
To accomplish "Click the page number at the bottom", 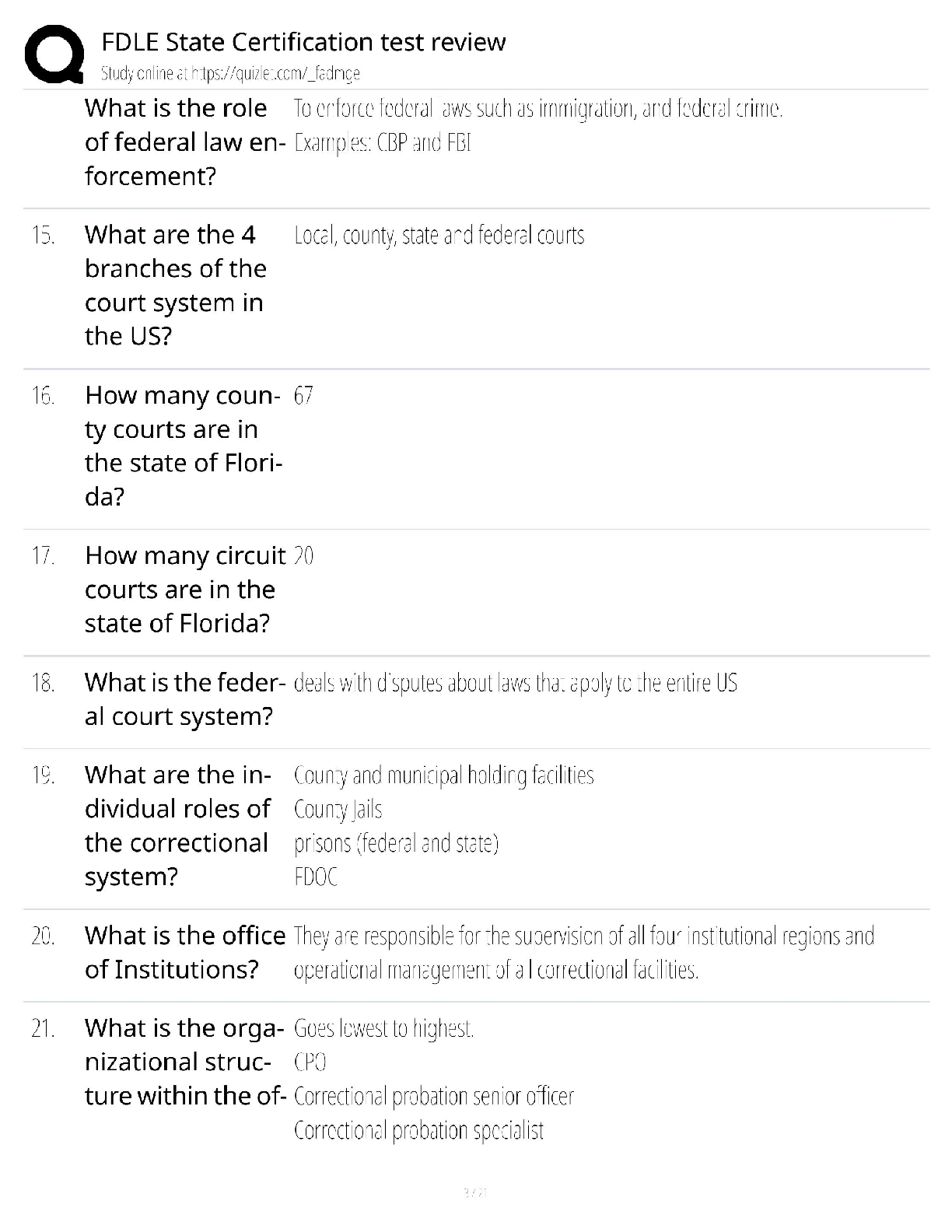I will [475, 1192].
